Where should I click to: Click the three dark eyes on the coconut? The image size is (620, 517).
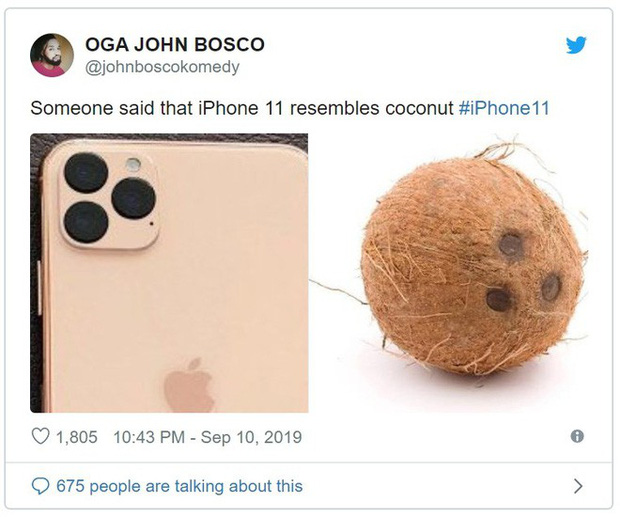click(x=523, y=272)
